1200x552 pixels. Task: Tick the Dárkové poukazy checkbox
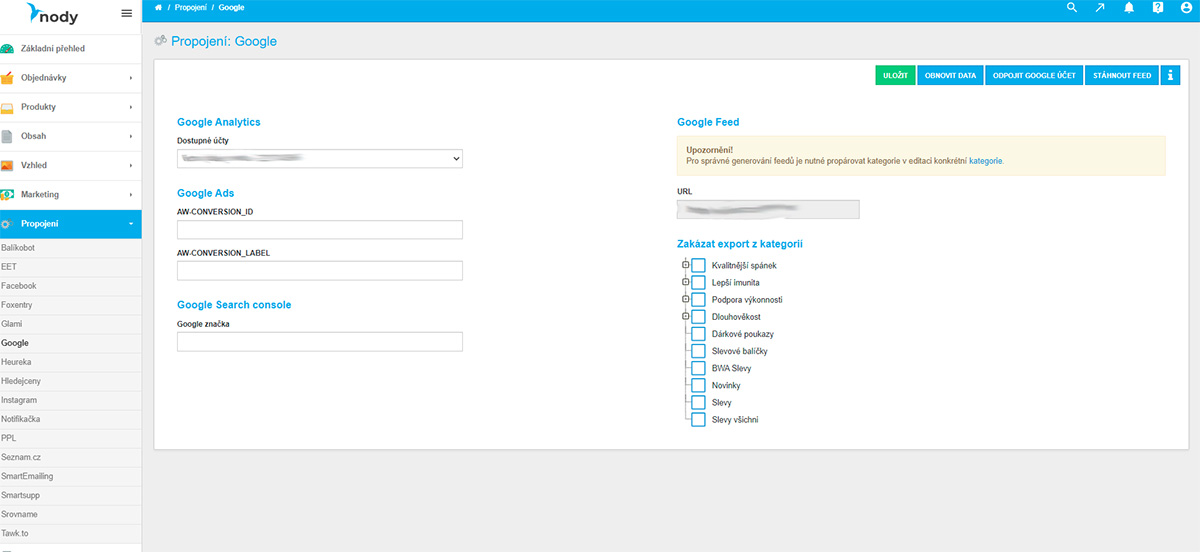pyautogui.click(x=699, y=334)
